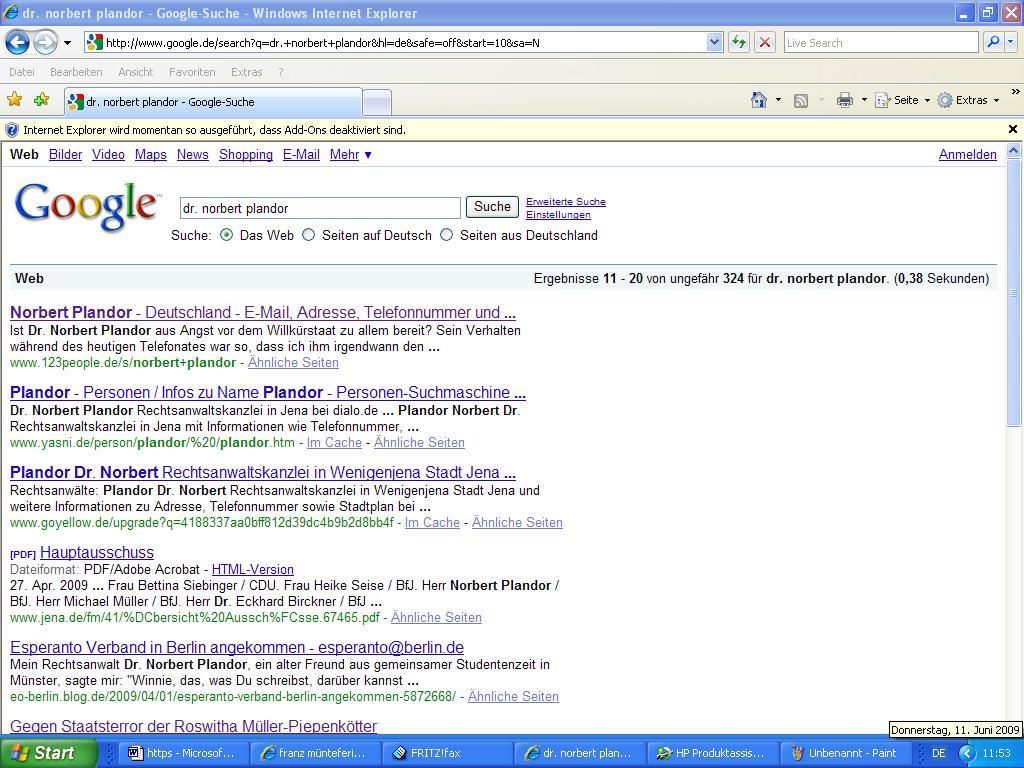Click the Anmelden sign-in link
1024x768 pixels.
(968, 155)
